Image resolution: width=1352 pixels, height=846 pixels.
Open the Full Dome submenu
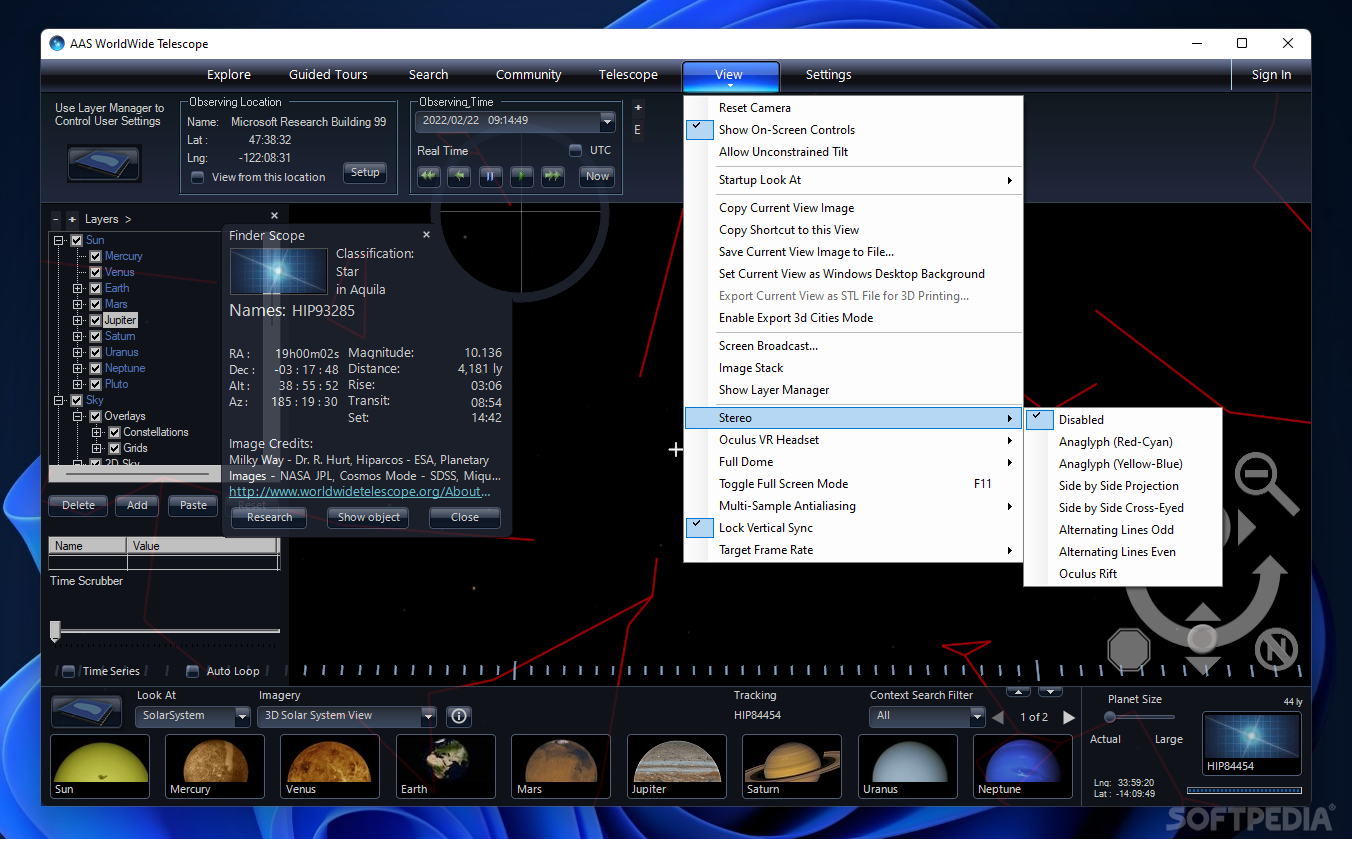coord(853,462)
